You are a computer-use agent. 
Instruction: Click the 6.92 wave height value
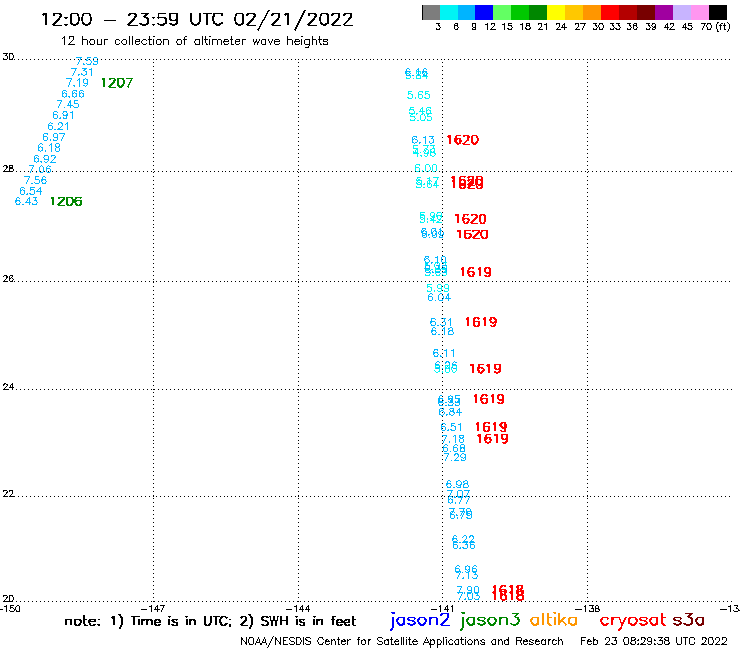(45, 159)
